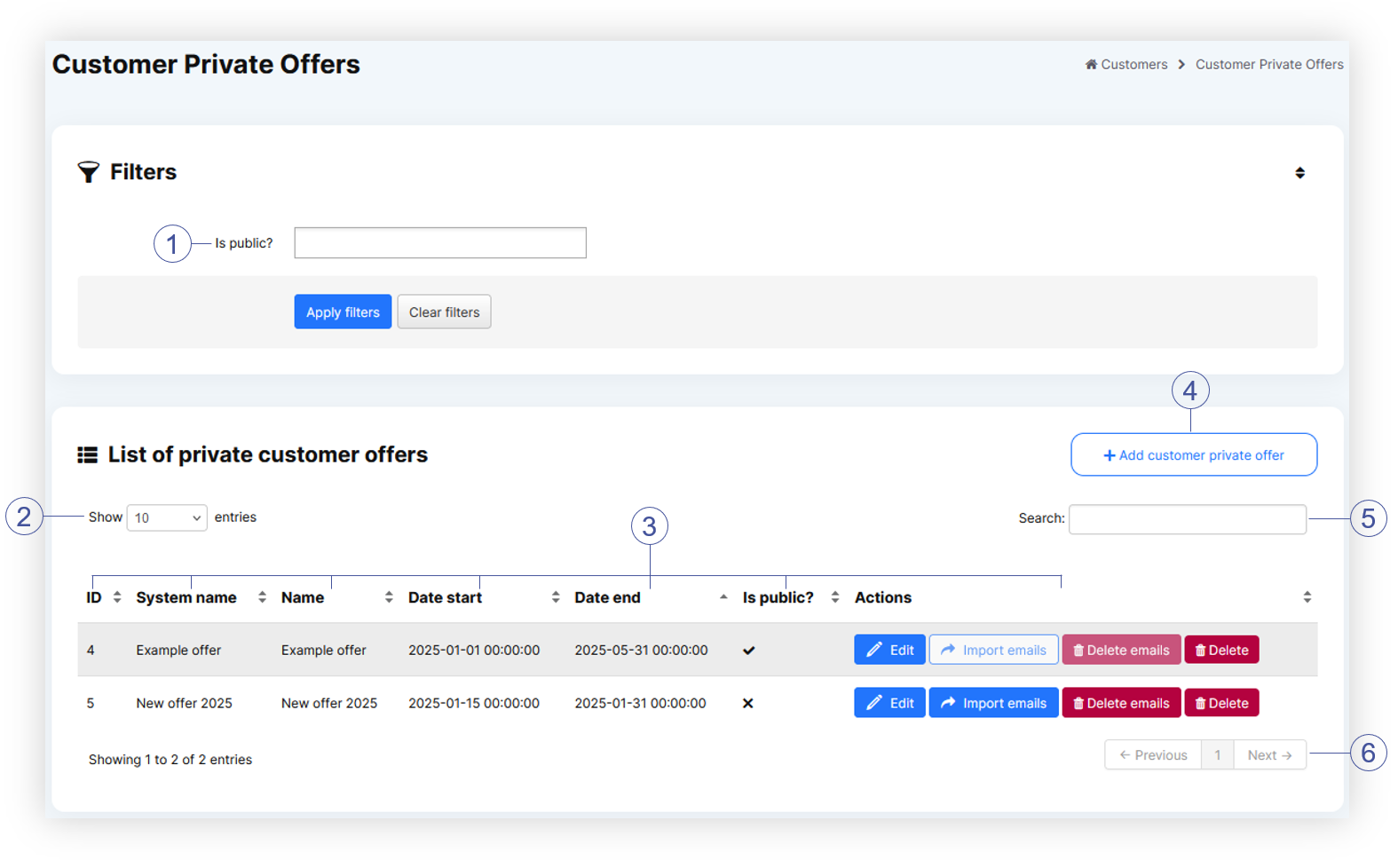1398x868 pixels.
Task: Clear all filters
Action: (x=444, y=312)
